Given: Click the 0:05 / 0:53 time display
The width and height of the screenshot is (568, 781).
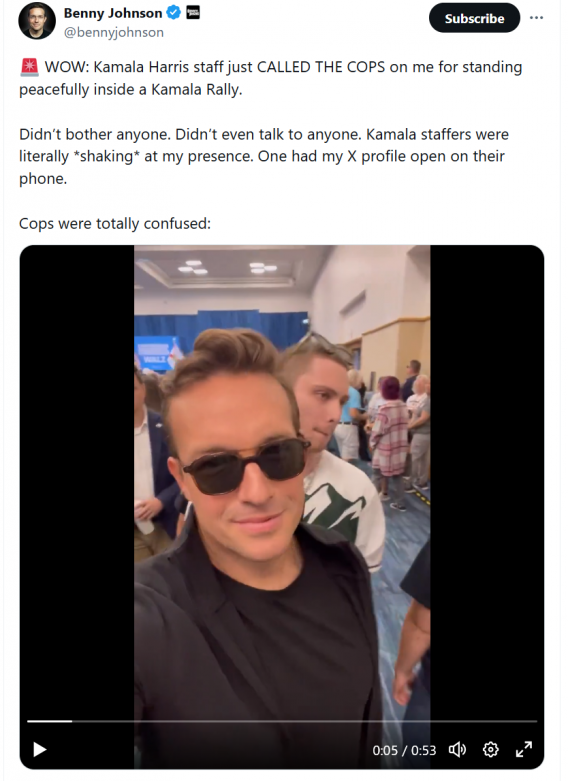Looking at the screenshot, I should click(x=404, y=750).
